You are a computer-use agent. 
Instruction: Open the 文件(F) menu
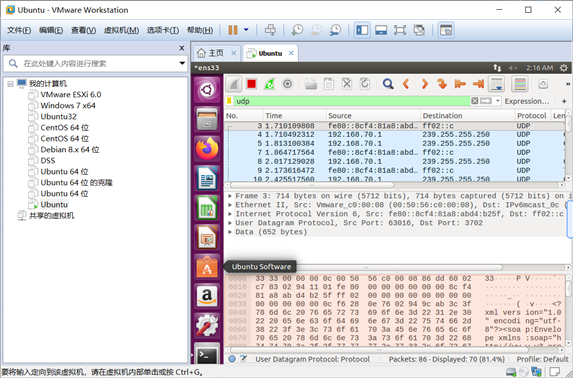click(19, 30)
